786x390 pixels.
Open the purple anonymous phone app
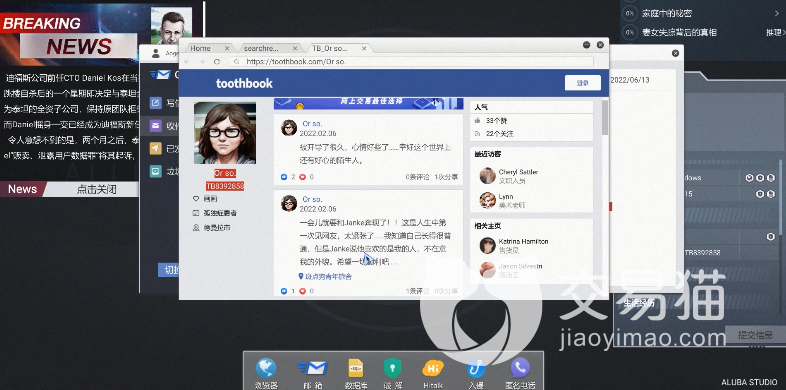point(520,368)
